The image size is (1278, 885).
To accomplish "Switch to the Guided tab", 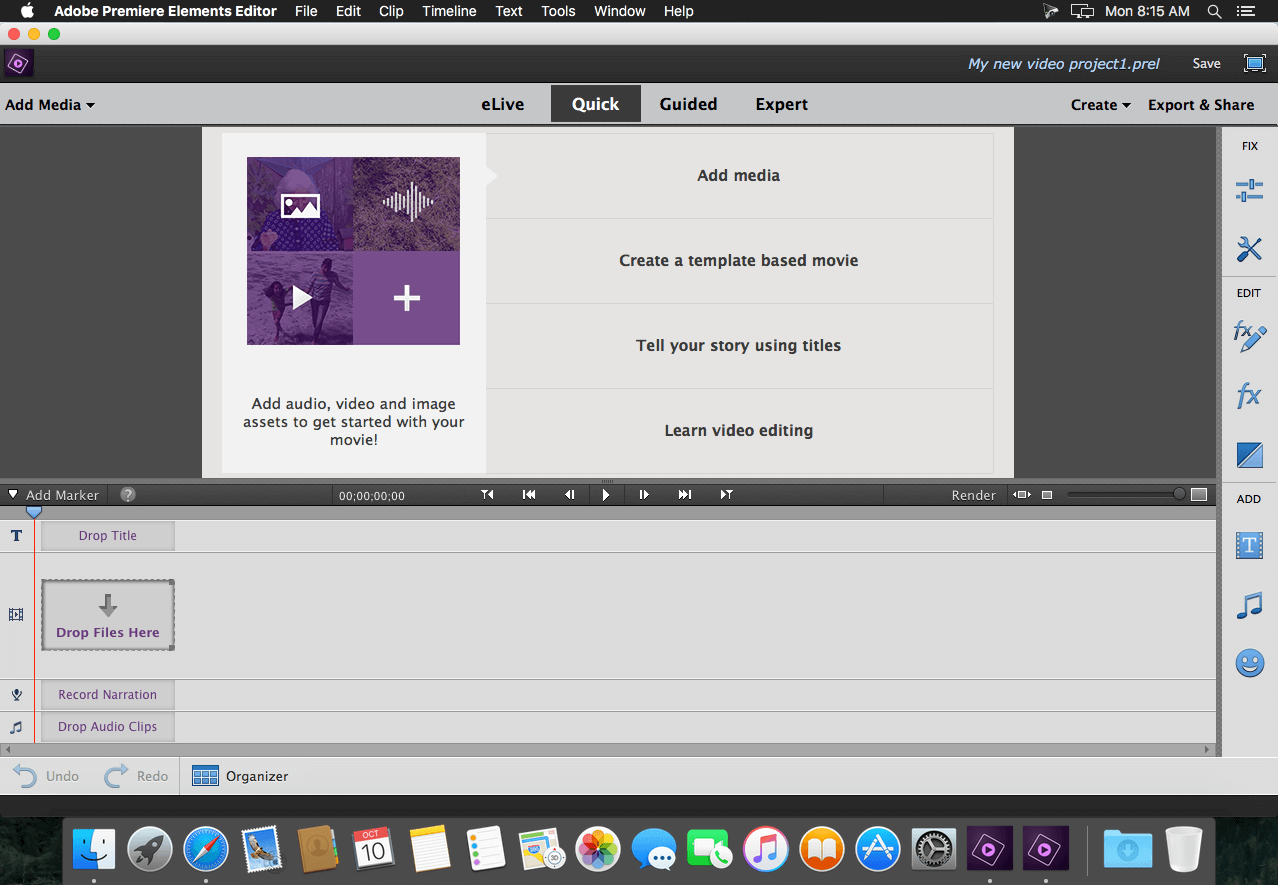I will [x=688, y=104].
